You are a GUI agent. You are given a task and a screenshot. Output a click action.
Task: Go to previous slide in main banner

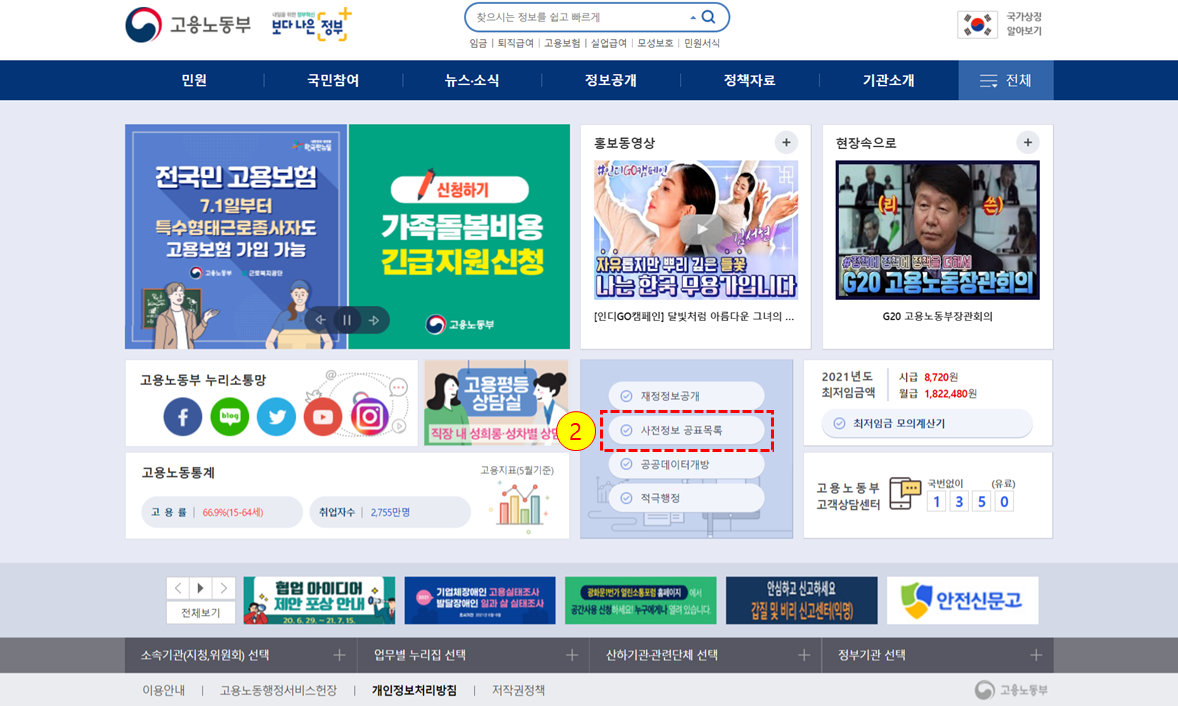(321, 320)
